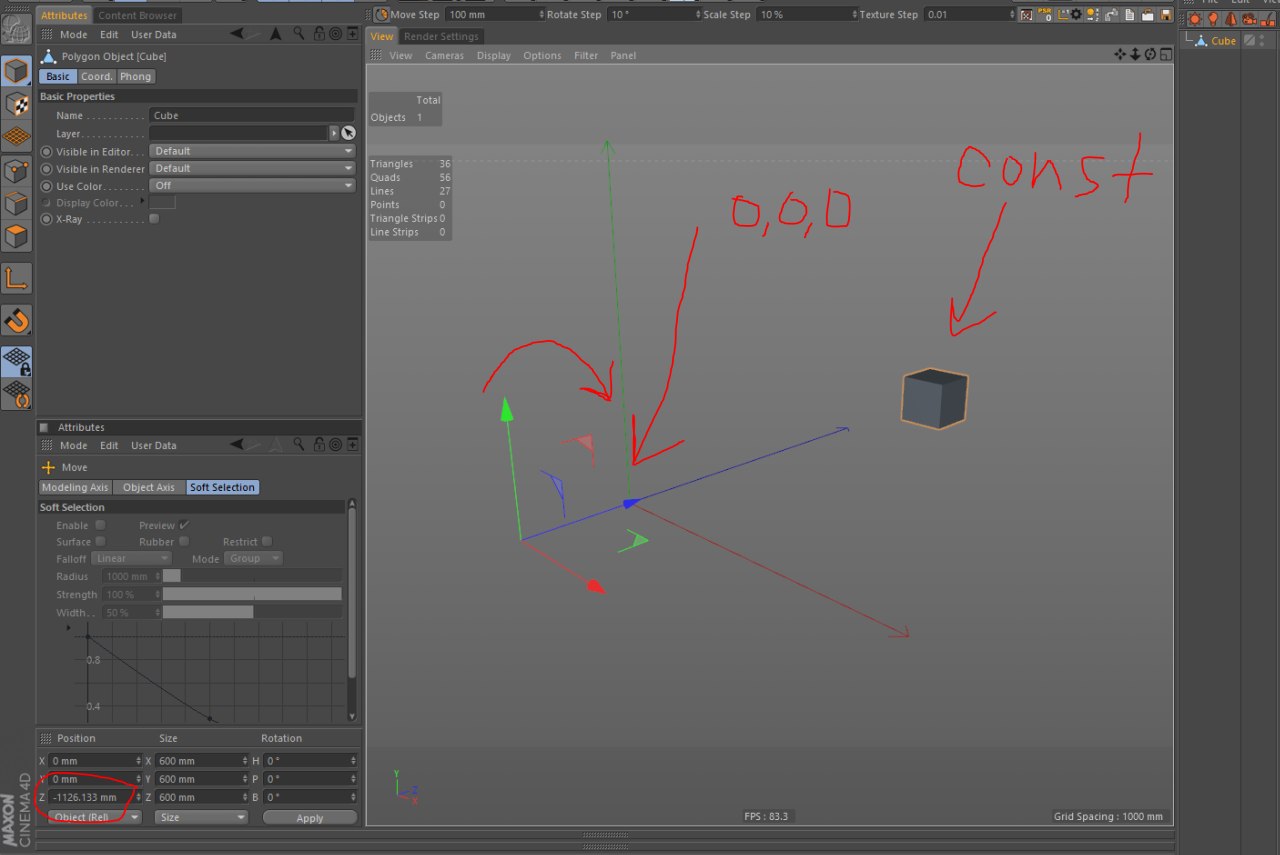
Task: Click the X-Ray keyframe radio circle
Action: coord(46,219)
